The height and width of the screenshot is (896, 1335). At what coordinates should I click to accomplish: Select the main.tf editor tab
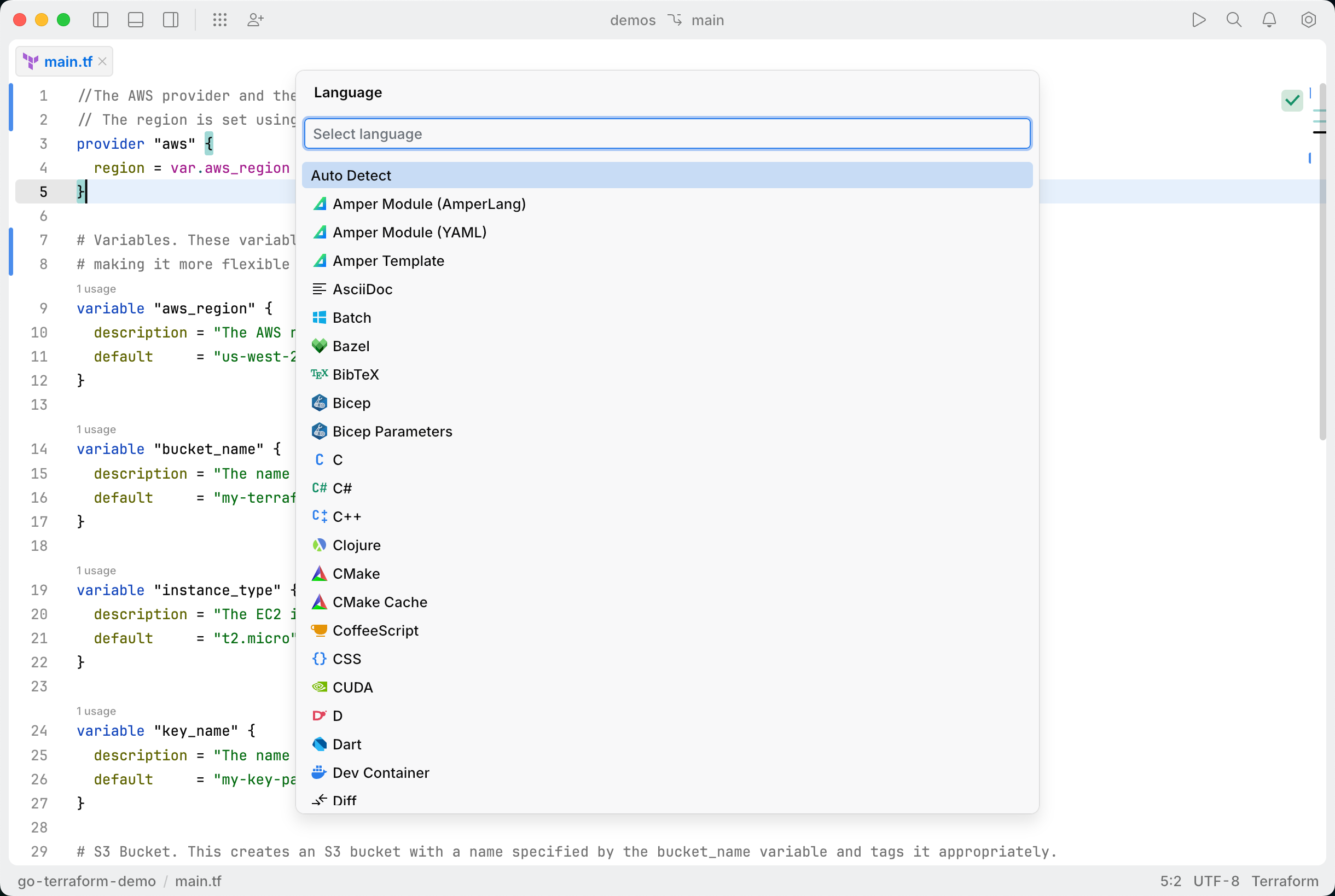coord(67,62)
